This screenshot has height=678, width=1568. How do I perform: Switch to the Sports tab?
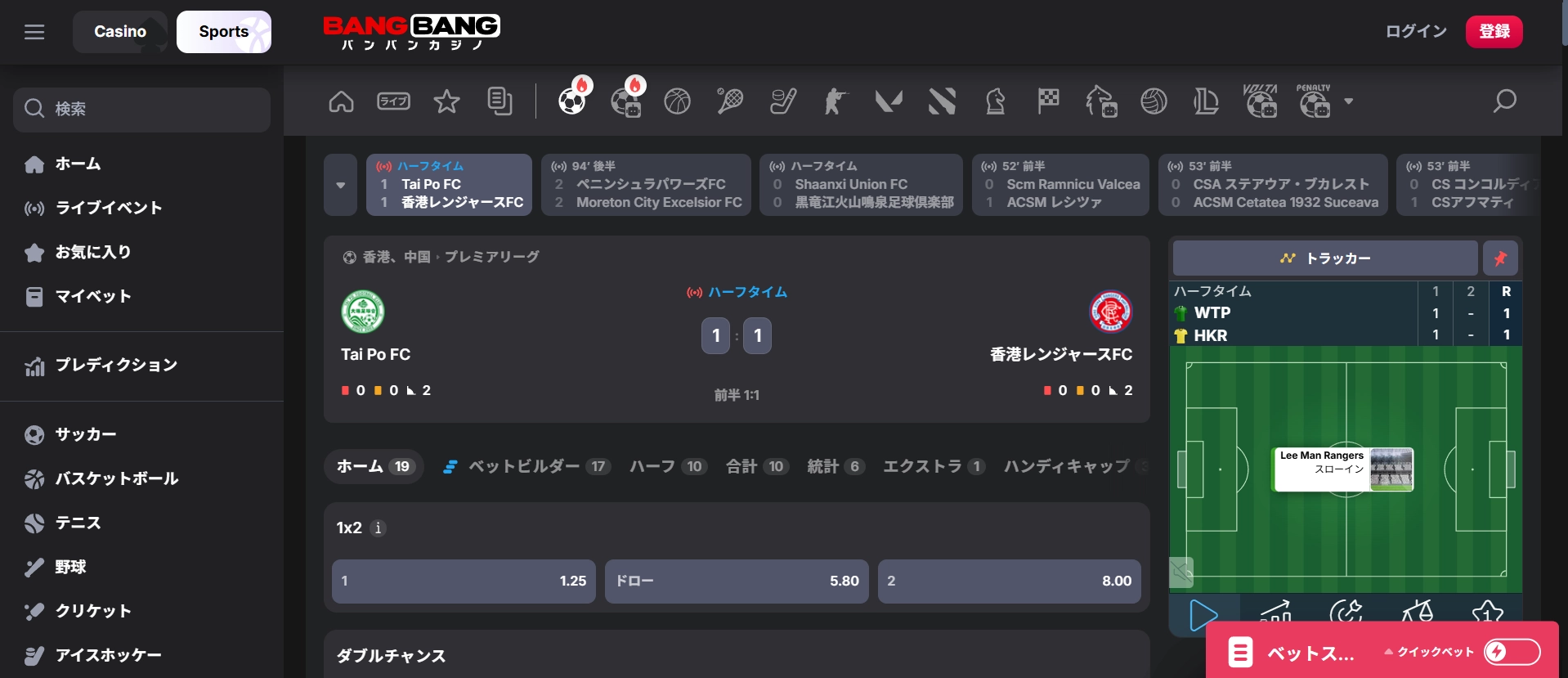coord(224,32)
